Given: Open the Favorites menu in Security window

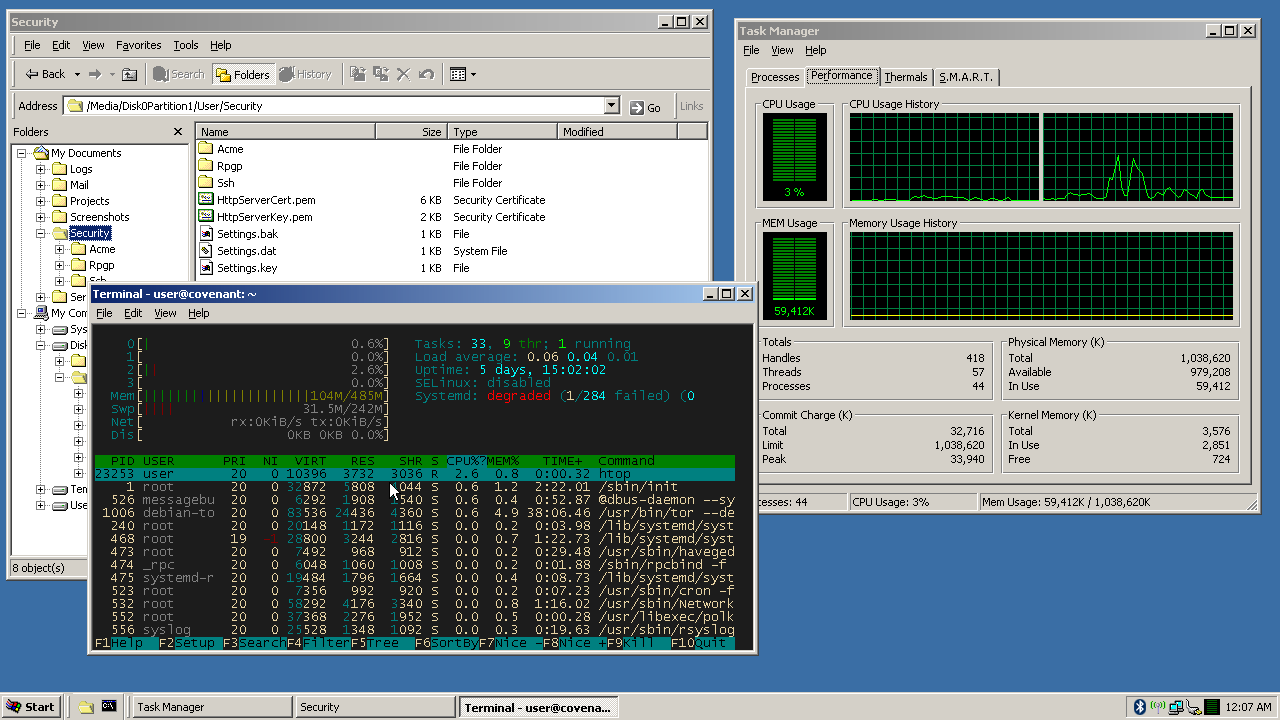Looking at the screenshot, I should click(138, 45).
